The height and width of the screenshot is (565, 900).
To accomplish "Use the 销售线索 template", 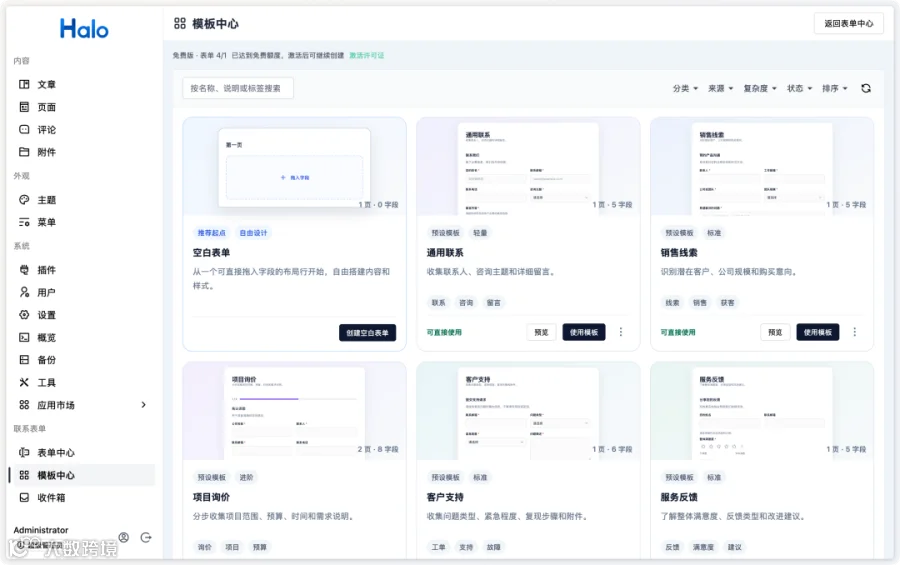I will coord(818,332).
